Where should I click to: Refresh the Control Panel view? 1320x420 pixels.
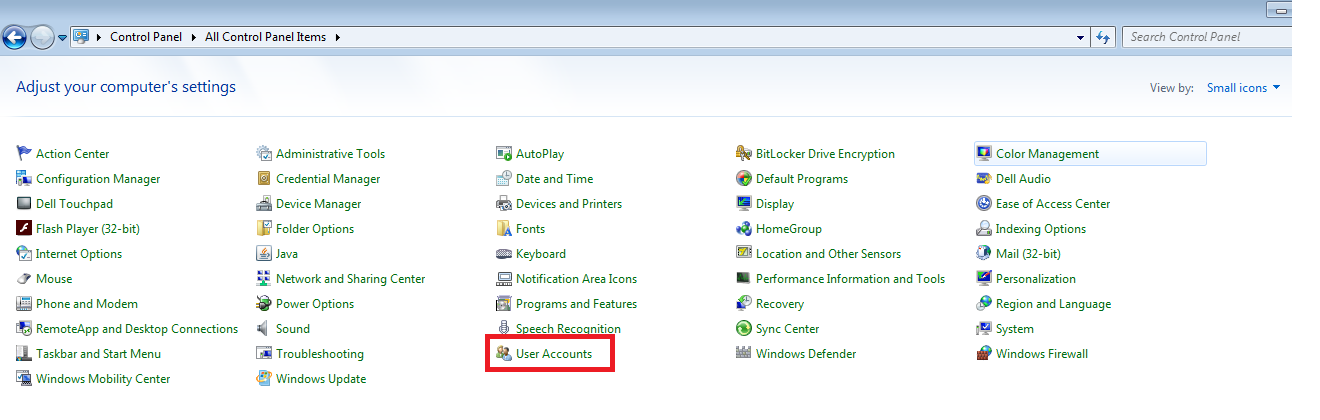[1103, 37]
